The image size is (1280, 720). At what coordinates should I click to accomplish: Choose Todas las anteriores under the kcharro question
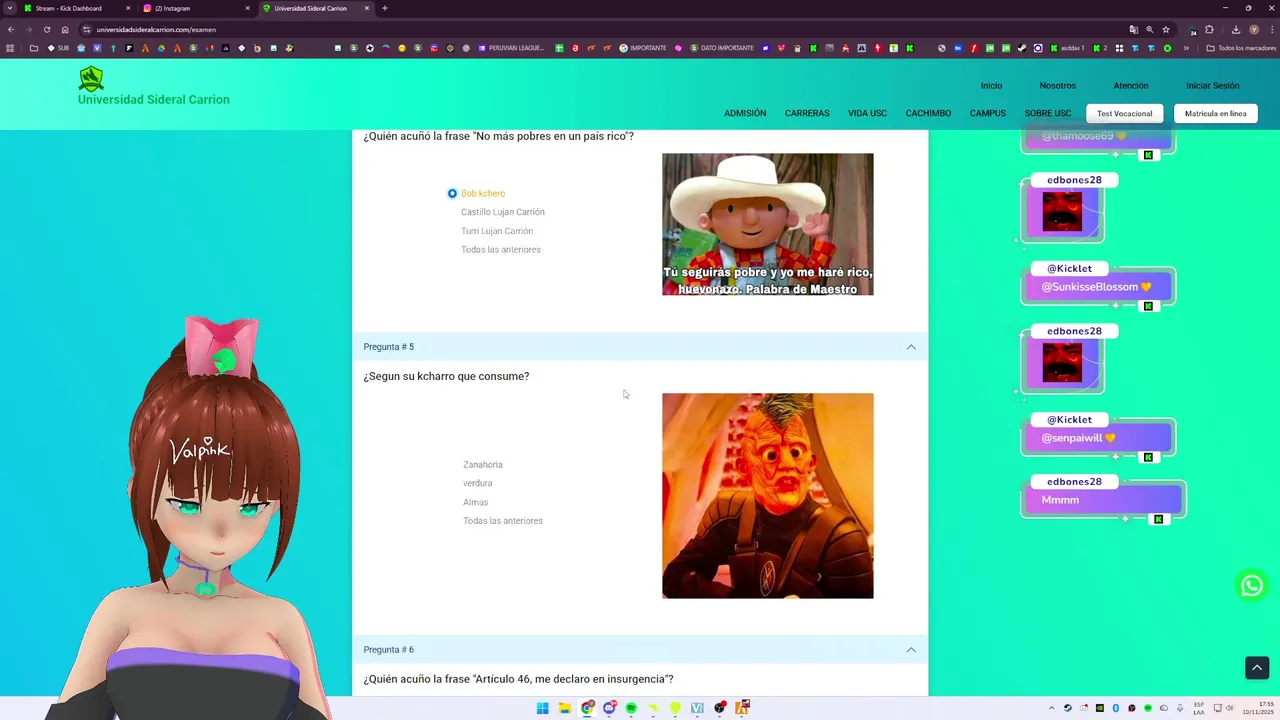coord(502,521)
